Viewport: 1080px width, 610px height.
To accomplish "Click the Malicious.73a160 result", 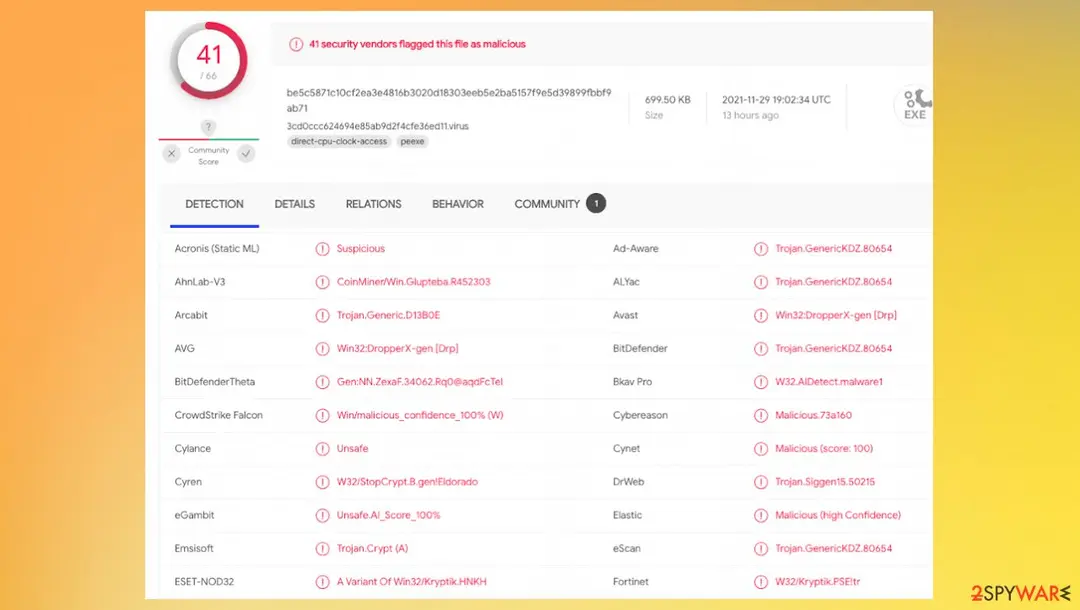I will coord(813,415).
